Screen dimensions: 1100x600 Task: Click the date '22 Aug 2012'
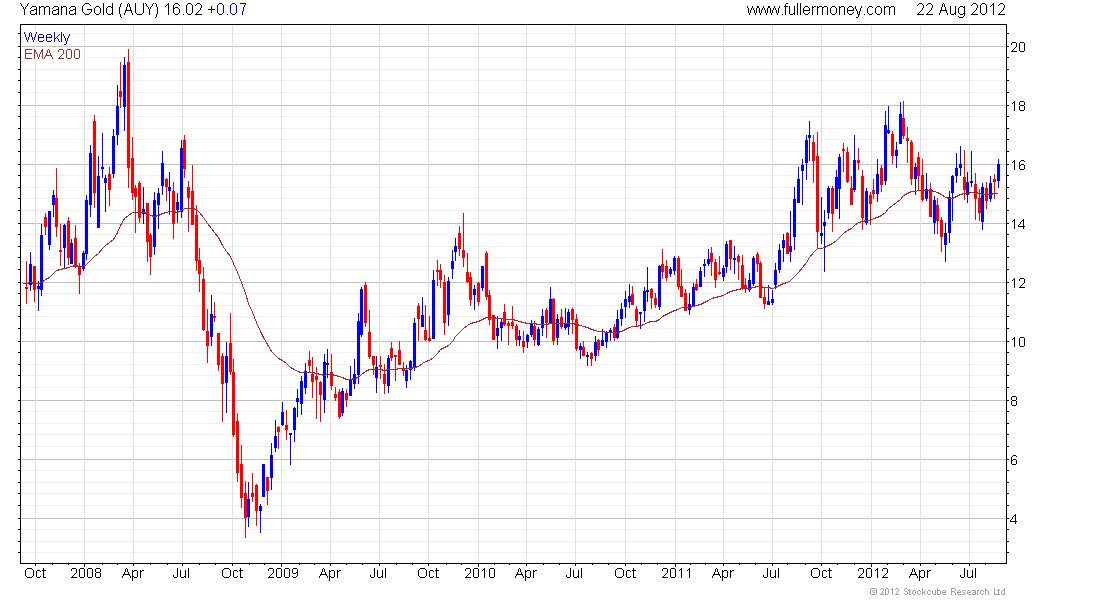point(961,10)
